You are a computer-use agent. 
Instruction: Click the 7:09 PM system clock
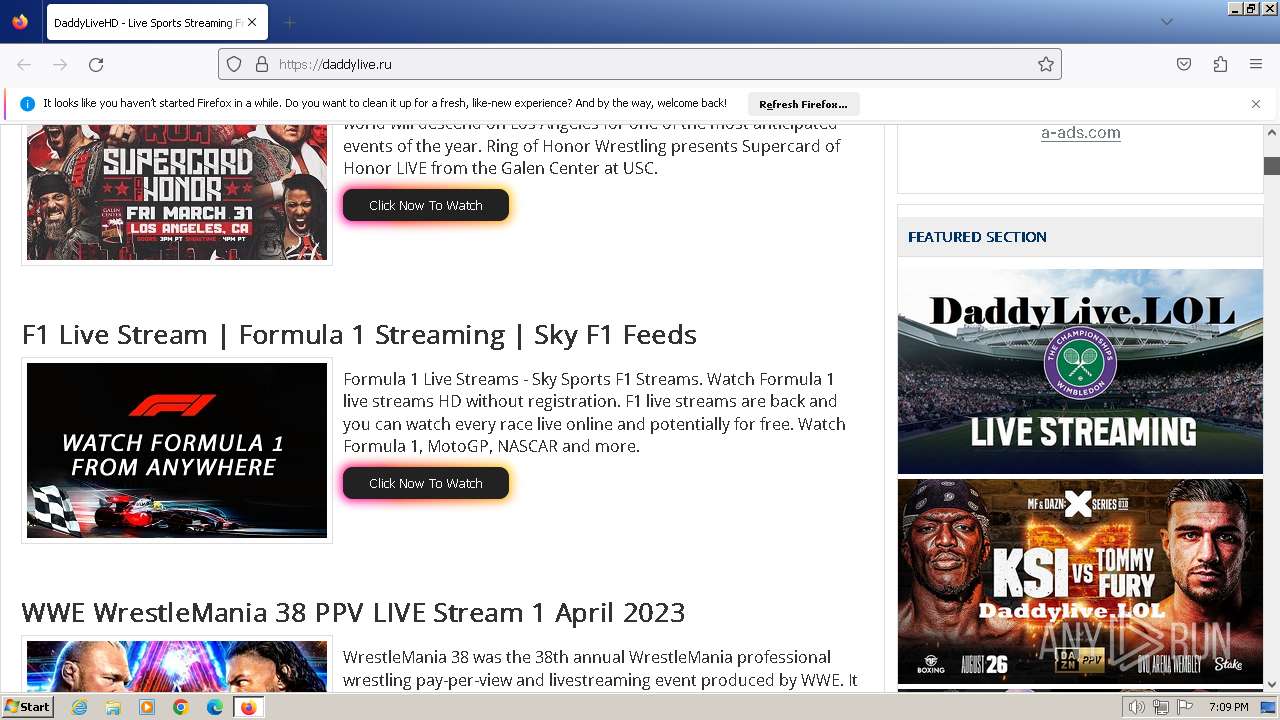tap(1228, 707)
